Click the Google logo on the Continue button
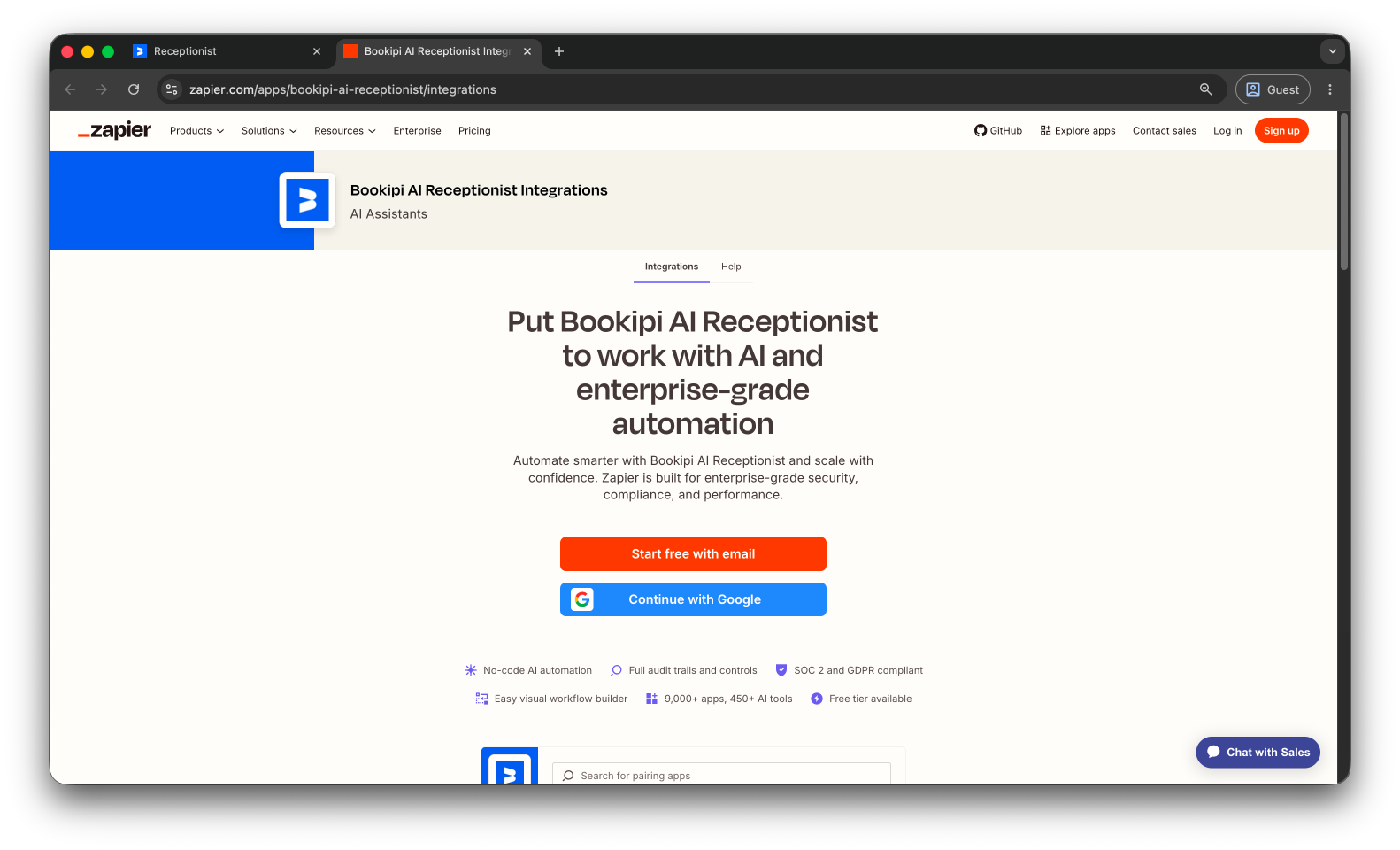Viewport: 1400px width, 850px height. point(582,599)
